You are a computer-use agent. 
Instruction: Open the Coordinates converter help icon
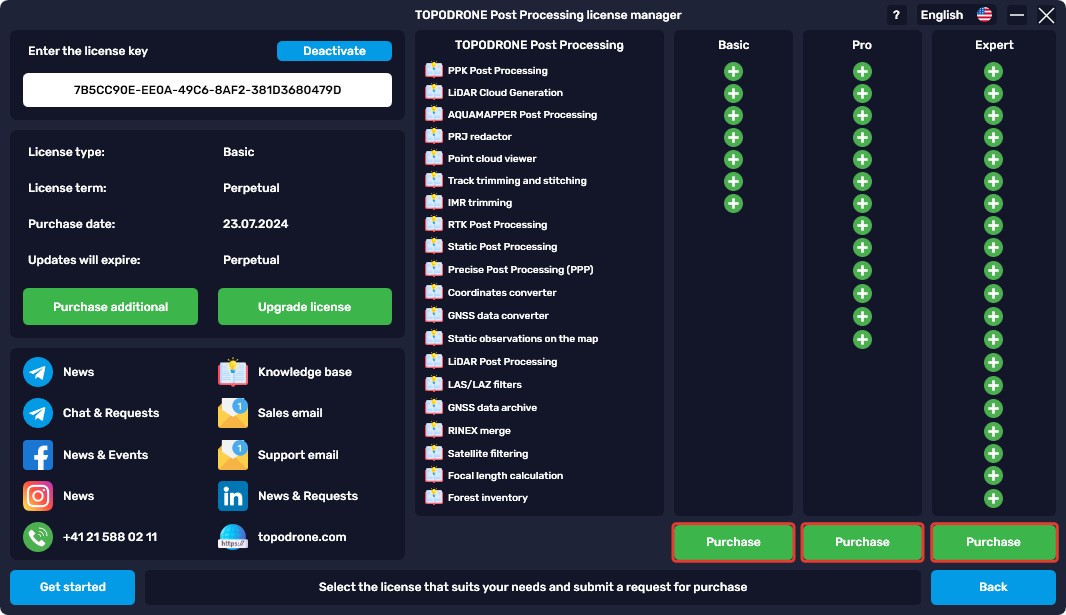click(x=434, y=292)
